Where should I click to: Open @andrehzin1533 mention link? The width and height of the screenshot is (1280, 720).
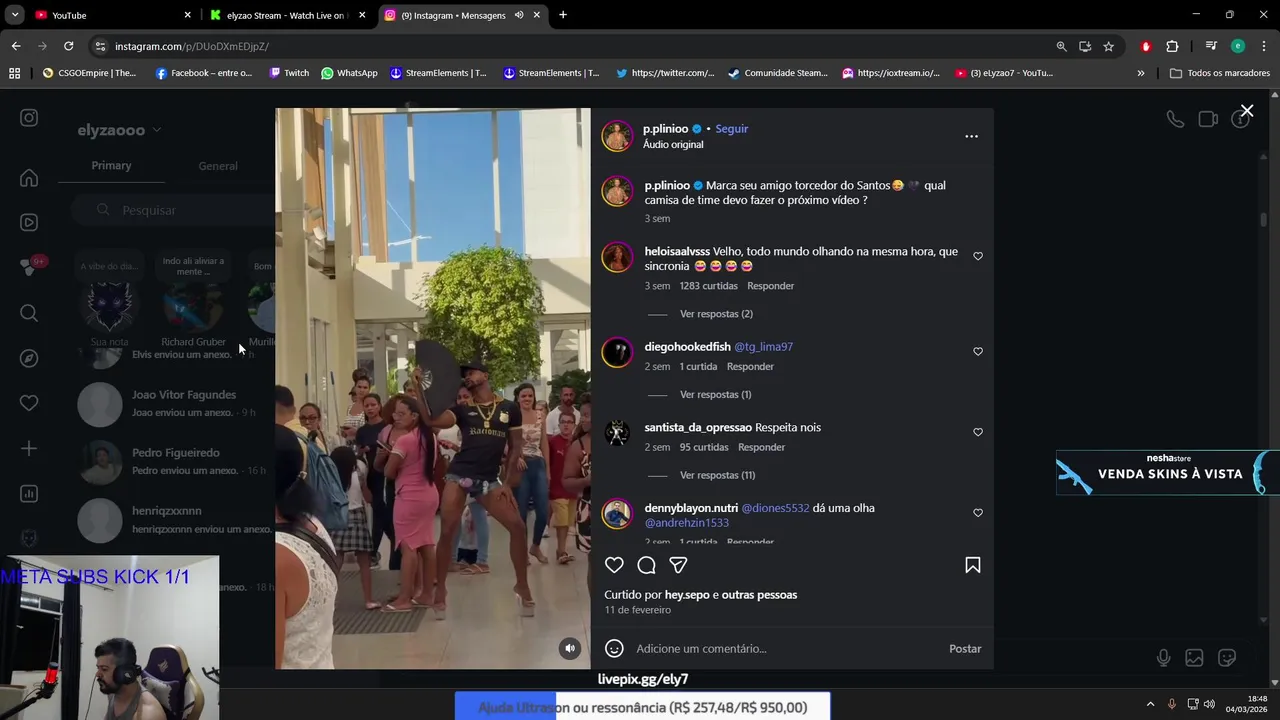pos(686,523)
